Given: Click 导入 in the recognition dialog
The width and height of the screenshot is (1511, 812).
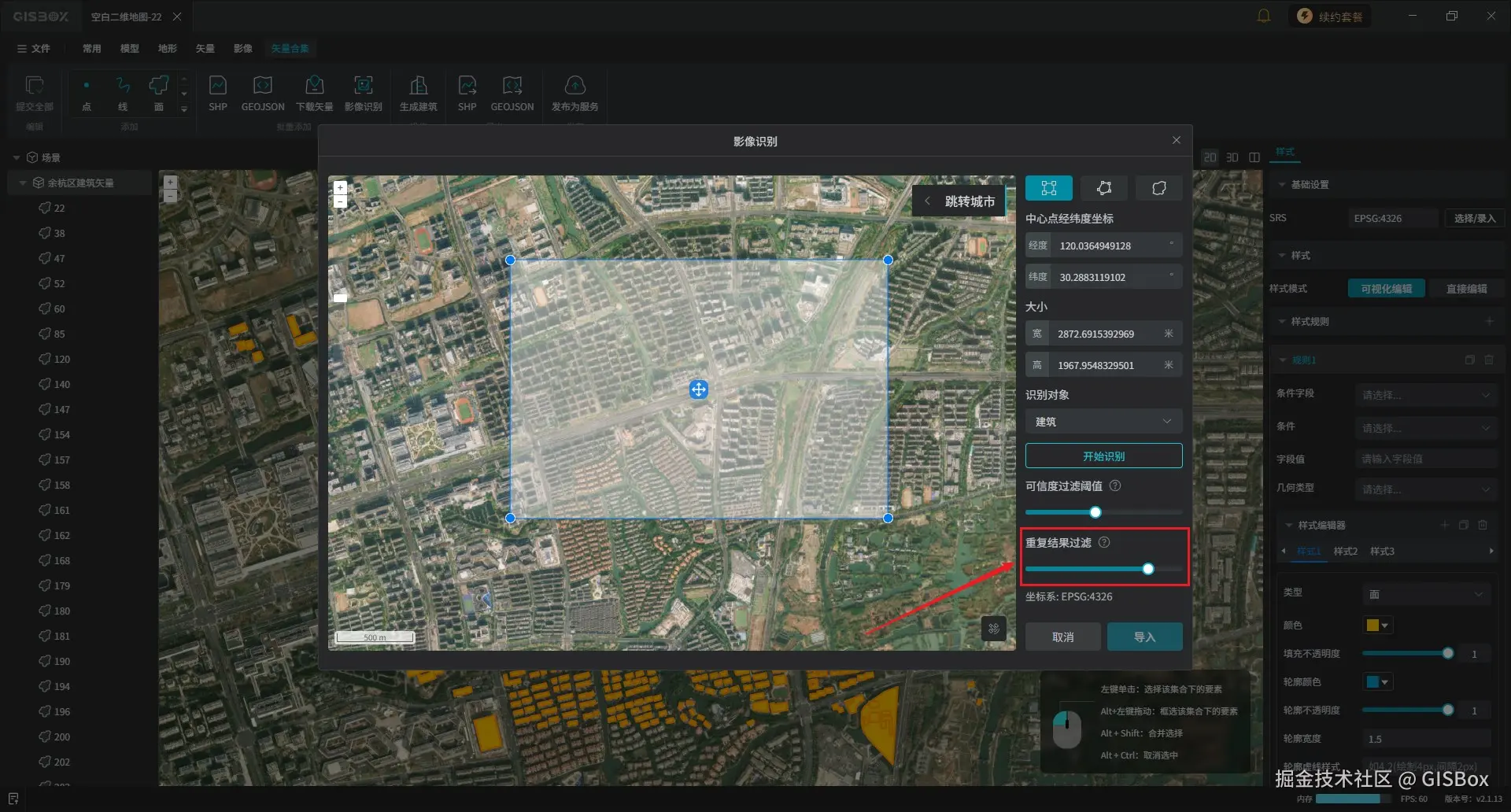Looking at the screenshot, I should (x=1145, y=637).
